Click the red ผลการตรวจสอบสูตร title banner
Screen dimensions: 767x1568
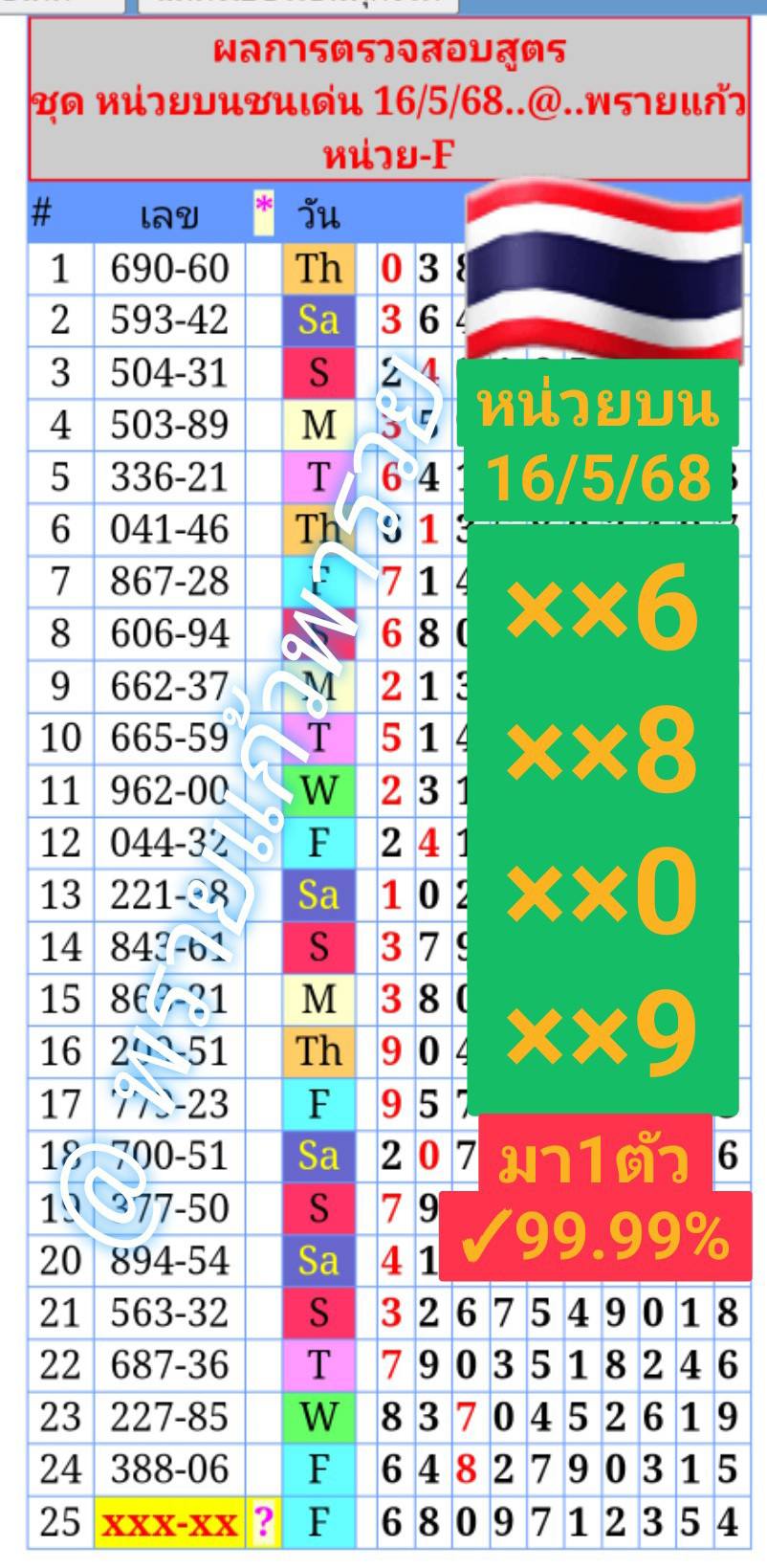pyautogui.click(x=388, y=100)
